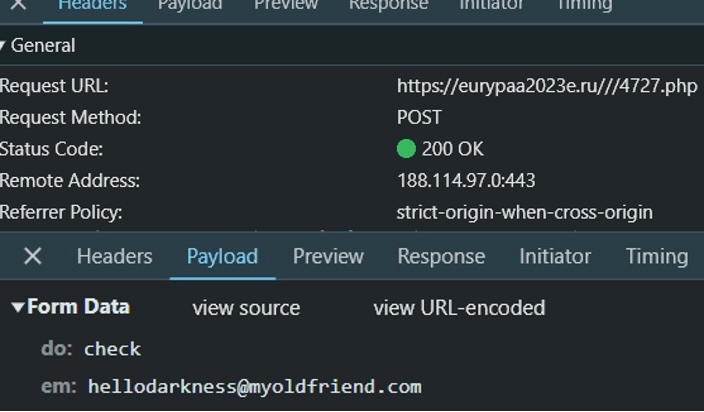The width and height of the screenshot is (704, 412).
Task: Close the upper request details panel
Action: pos(19,5)
